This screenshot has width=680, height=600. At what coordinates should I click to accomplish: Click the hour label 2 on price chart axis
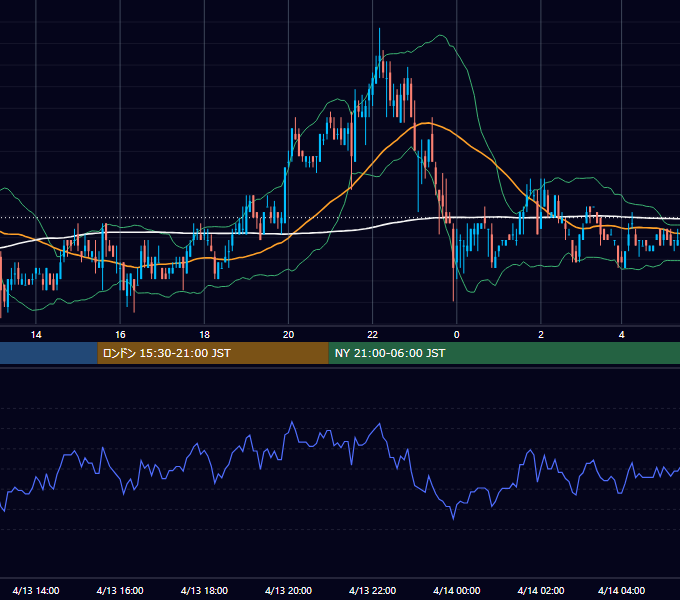(x=541, y=335)
